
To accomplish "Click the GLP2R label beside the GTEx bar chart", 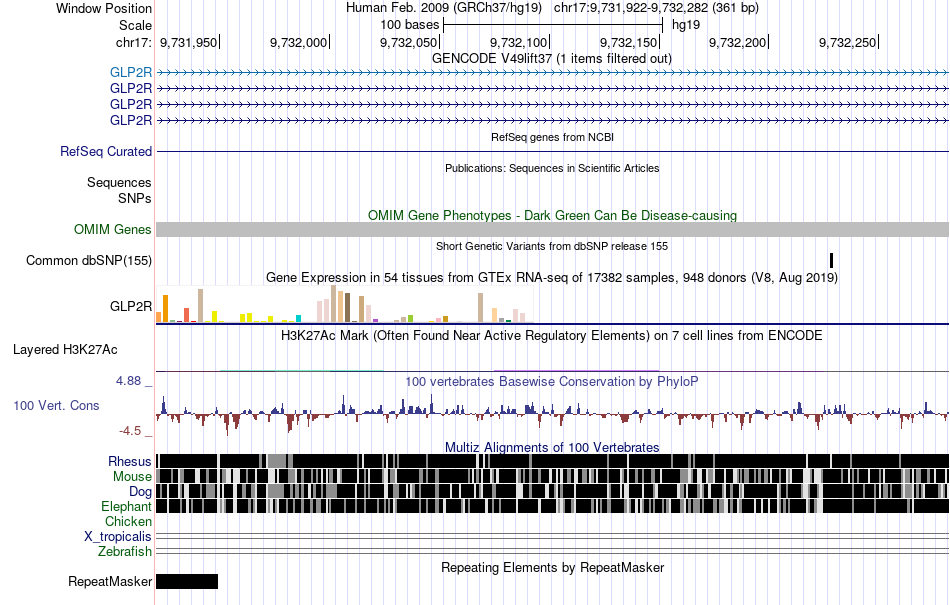I will point(131,306).
